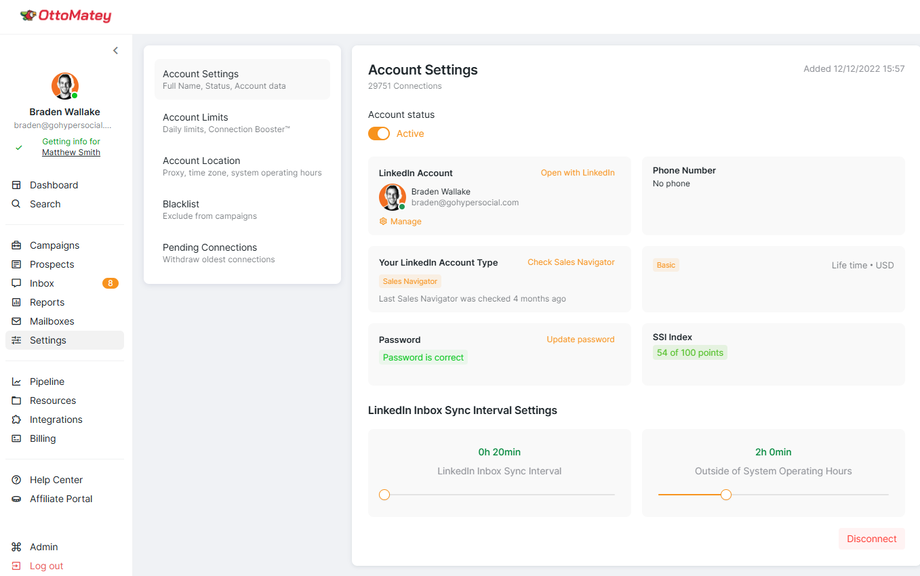This screenshot has height=576, width=920.
Task: Open the Blacklist tab
Action: [242, 209]
